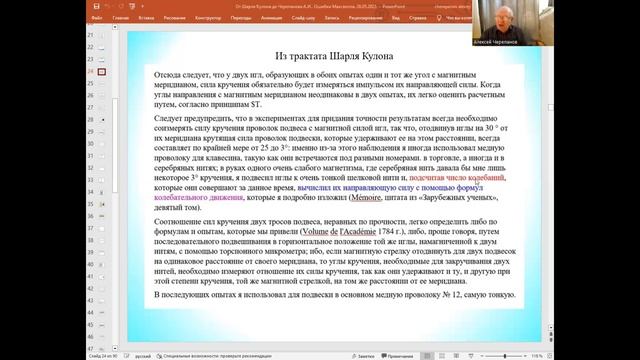The height and width of the screenshot is (360, 640).
Task: Open the Примечания comments button
Action: [x=397, y=356]
